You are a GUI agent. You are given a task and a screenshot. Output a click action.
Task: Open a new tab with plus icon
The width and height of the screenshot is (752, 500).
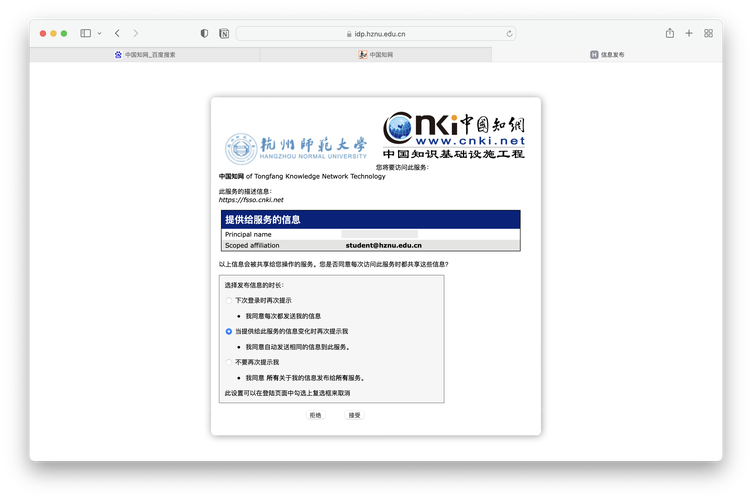(x=689, y=33)
